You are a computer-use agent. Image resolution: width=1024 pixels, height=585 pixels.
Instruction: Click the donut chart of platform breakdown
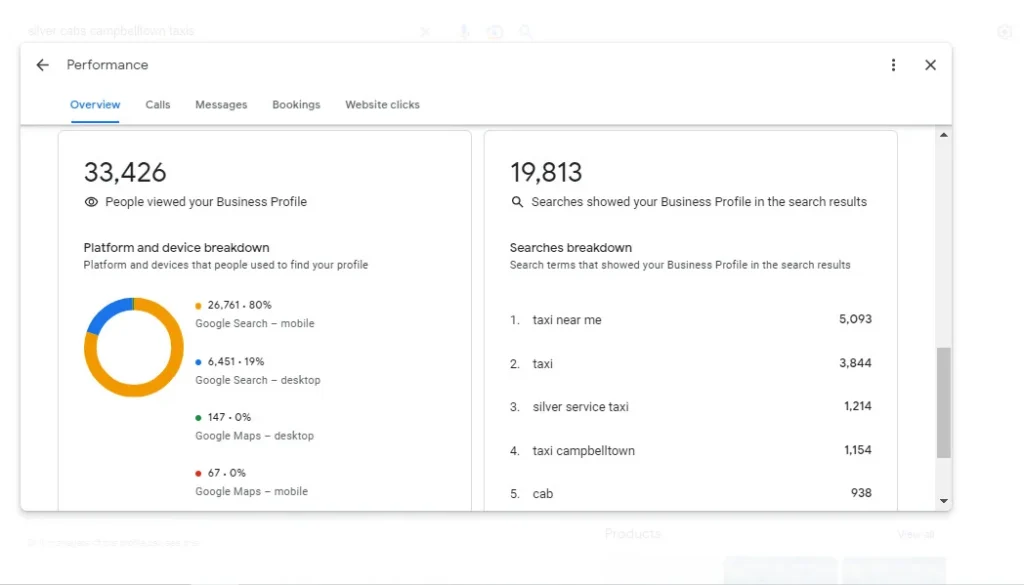(x=134, y=347)
